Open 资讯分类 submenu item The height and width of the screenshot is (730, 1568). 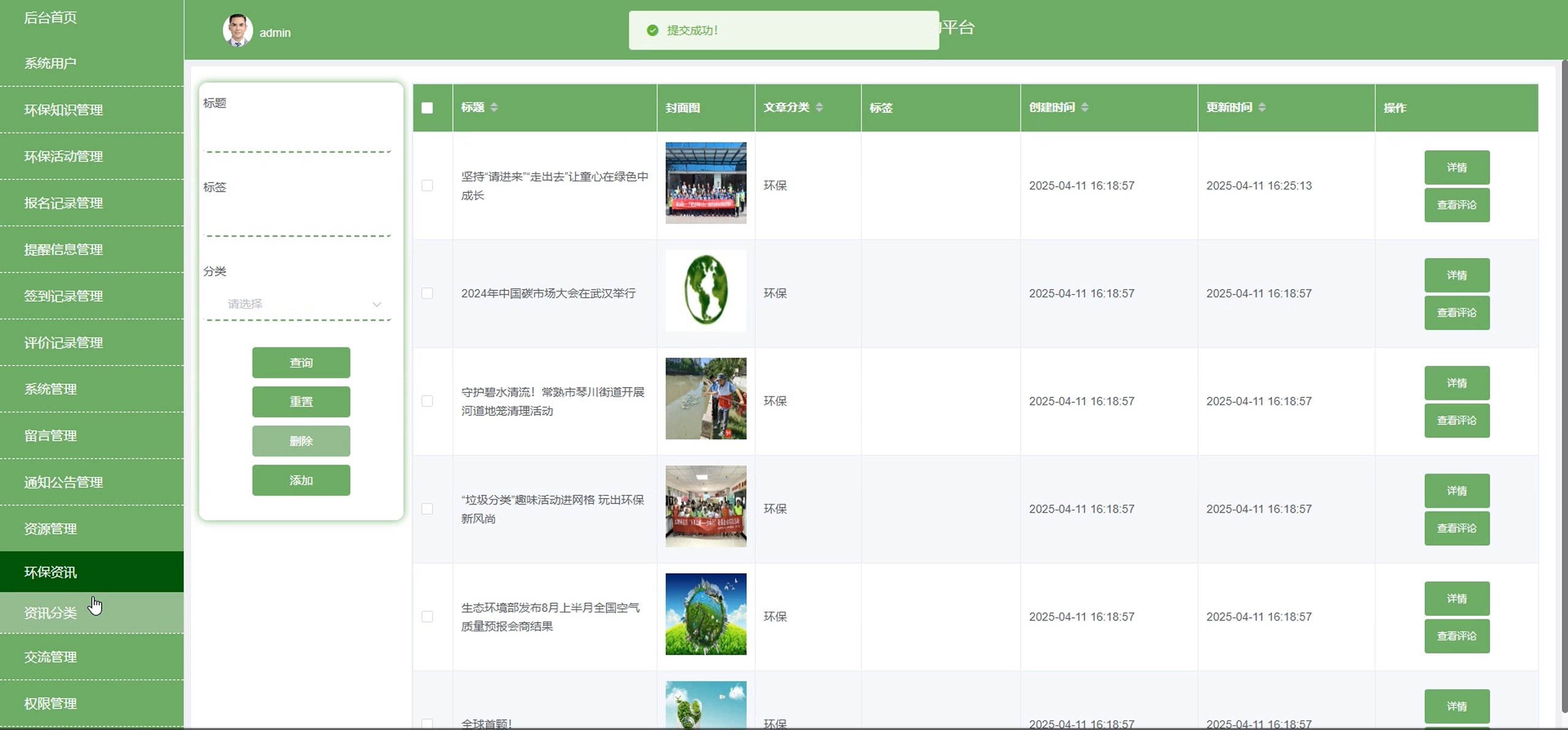pos(50,612)
